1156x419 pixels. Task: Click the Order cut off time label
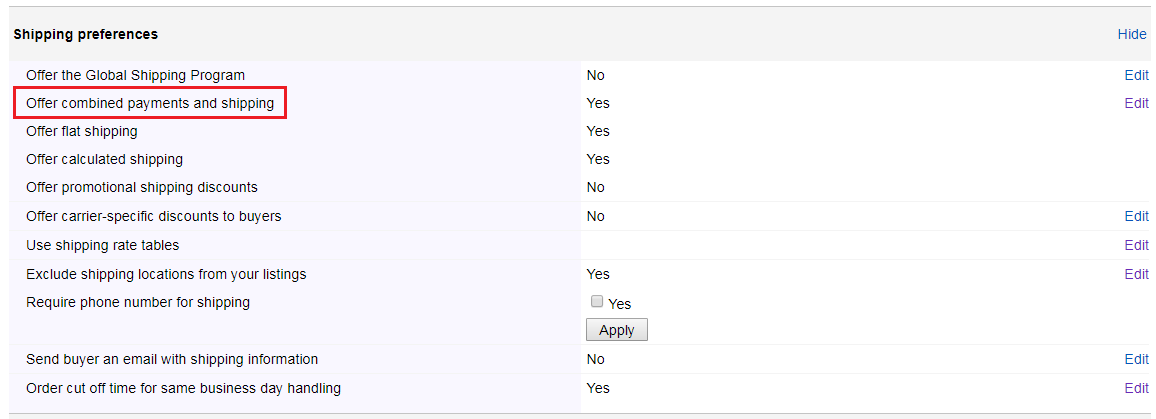coord(184,388)
